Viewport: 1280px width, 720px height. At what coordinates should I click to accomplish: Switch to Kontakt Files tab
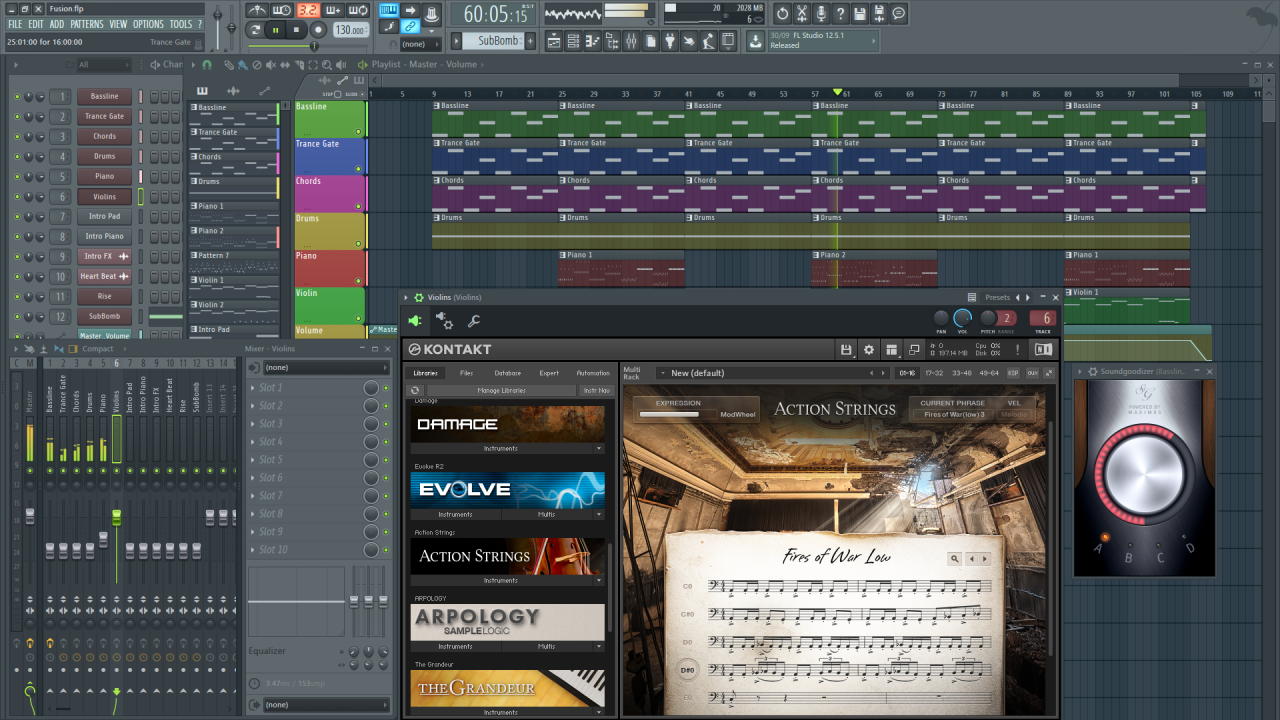coord(466,373)
